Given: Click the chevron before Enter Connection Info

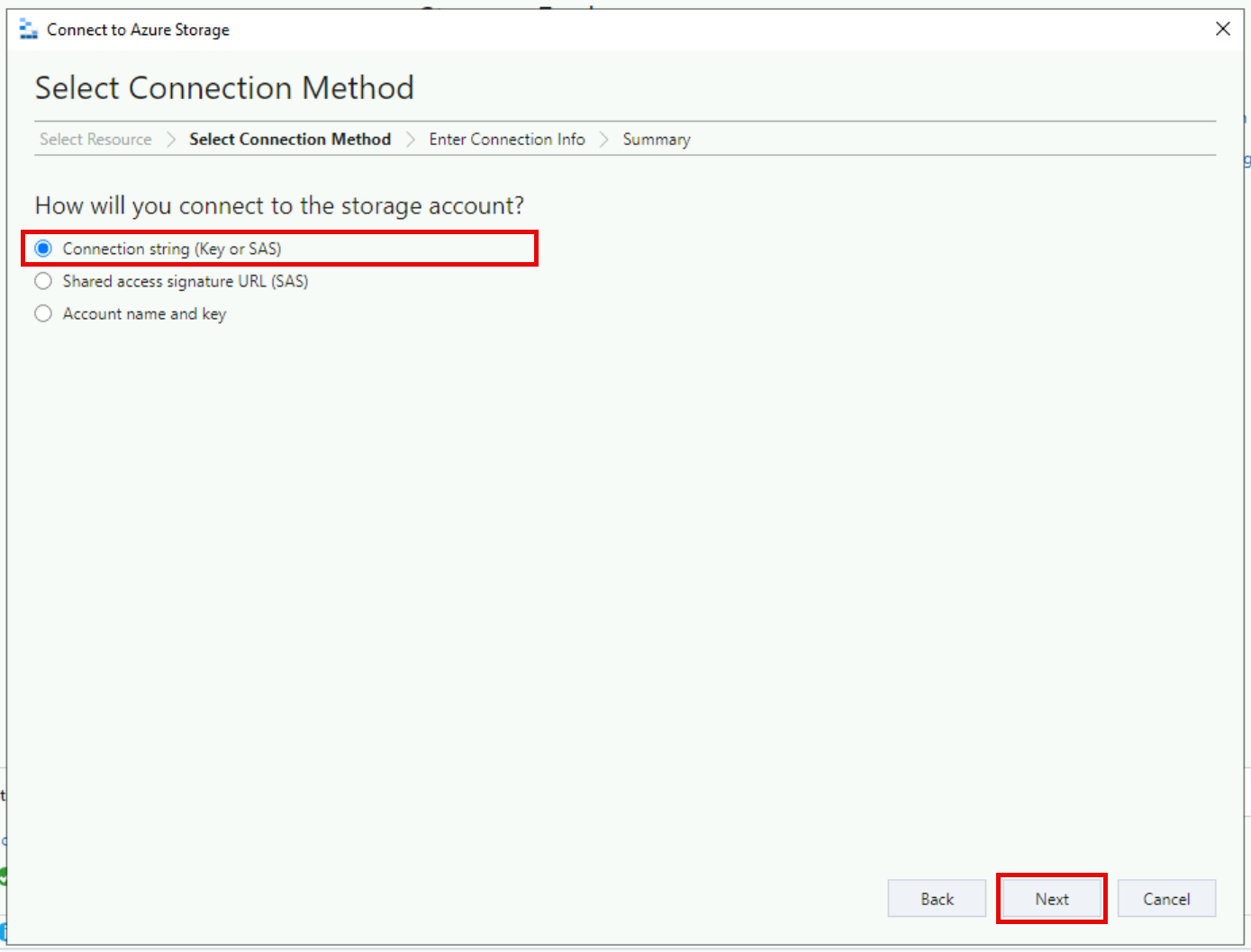Looking at the screenshot, I should click(411, 140).
